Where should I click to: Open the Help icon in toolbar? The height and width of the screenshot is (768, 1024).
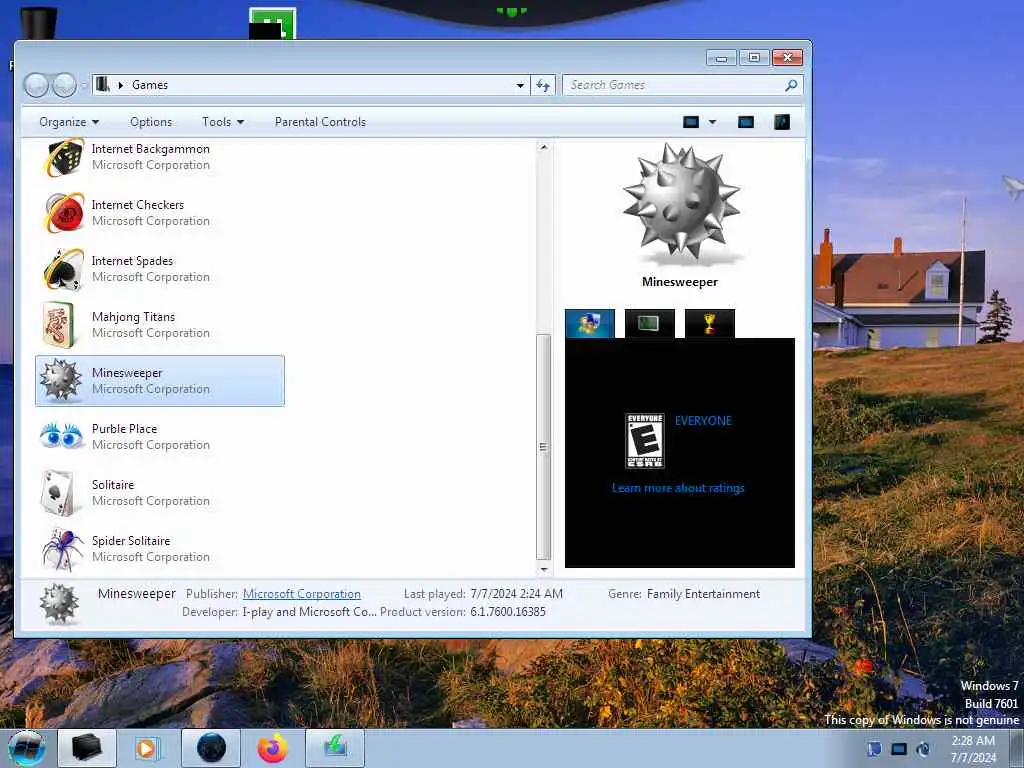tap(782, 122)
